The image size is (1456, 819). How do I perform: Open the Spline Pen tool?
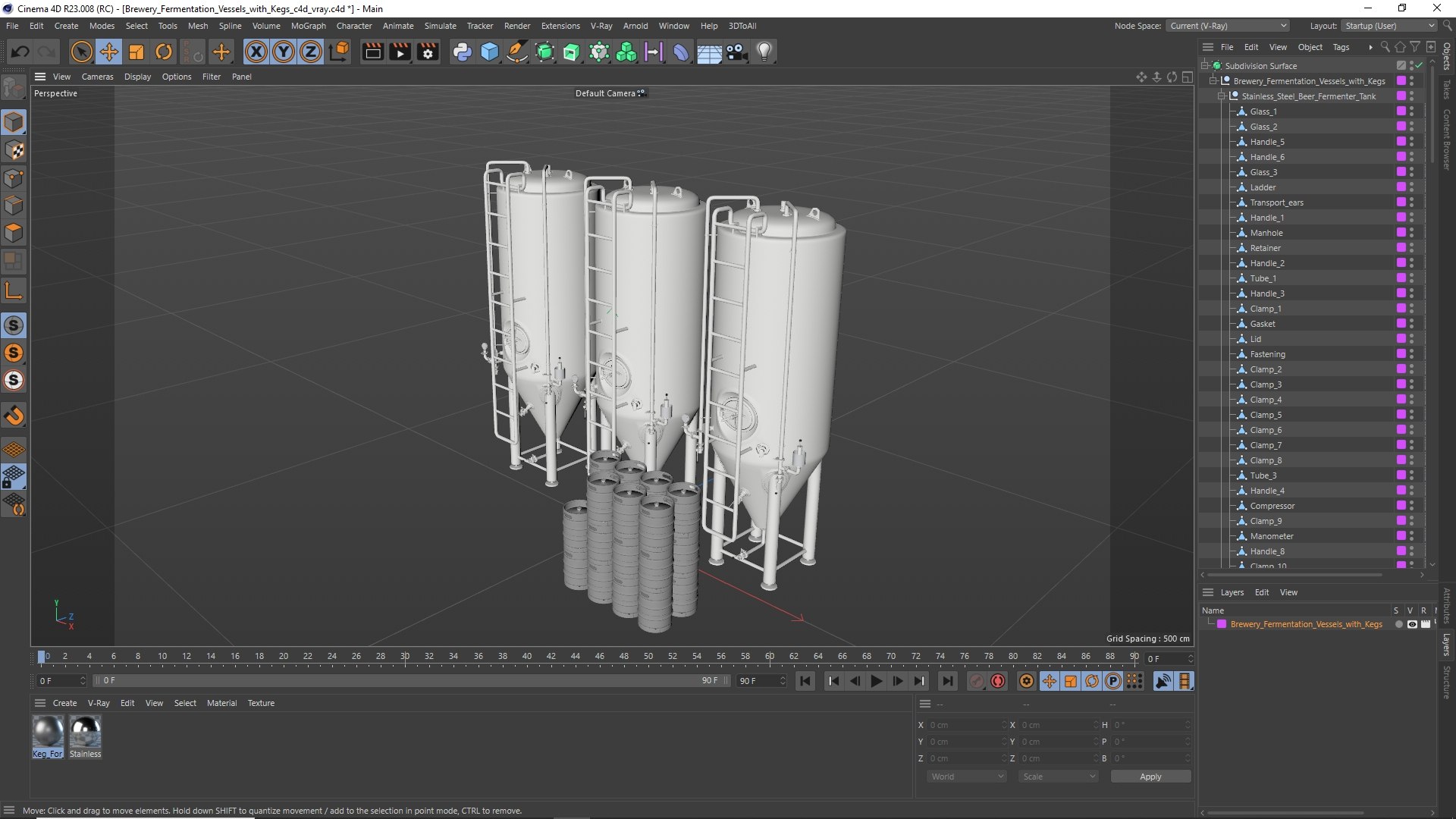[x=517, y=52]
